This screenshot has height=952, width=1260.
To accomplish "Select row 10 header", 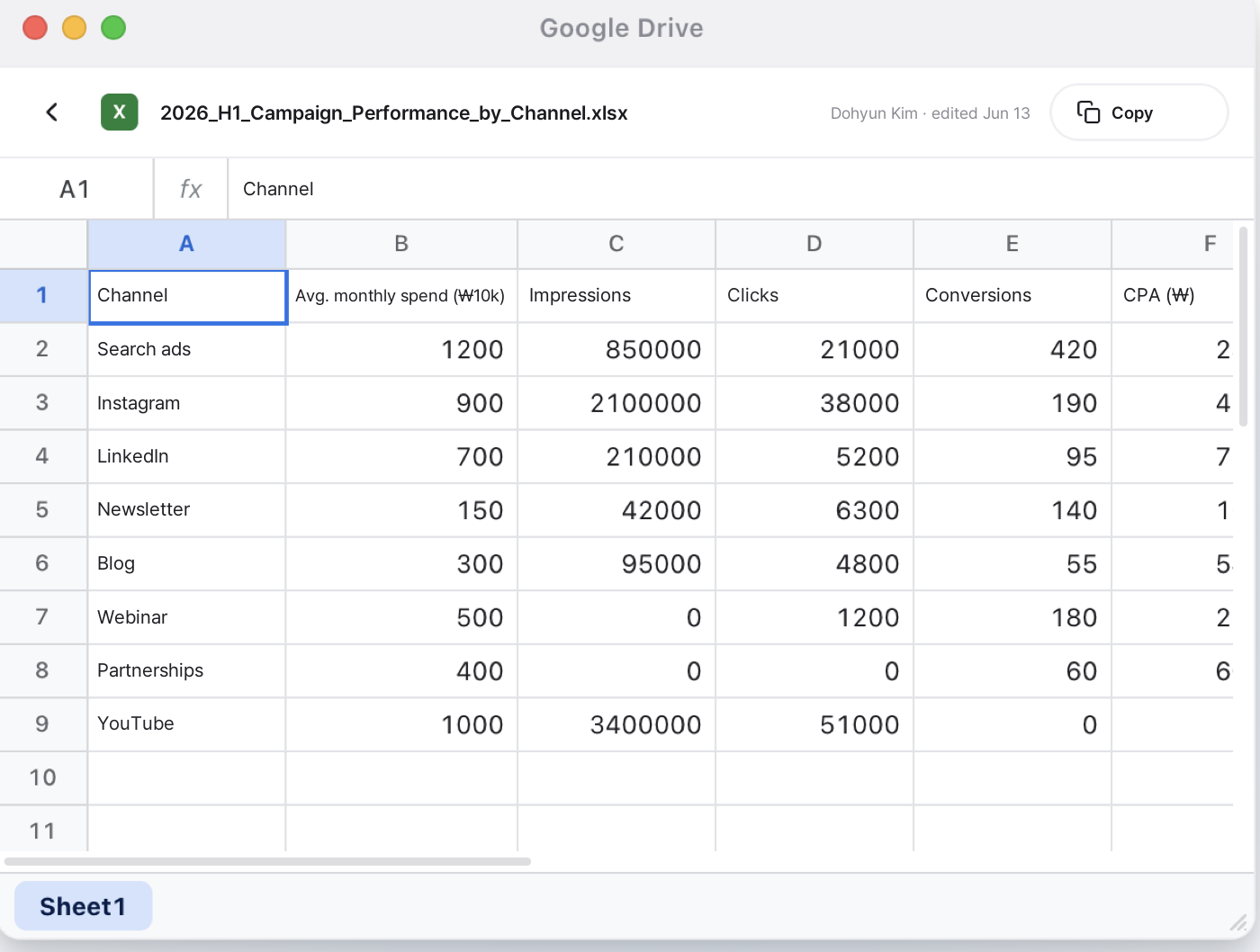I will point(42,778).
